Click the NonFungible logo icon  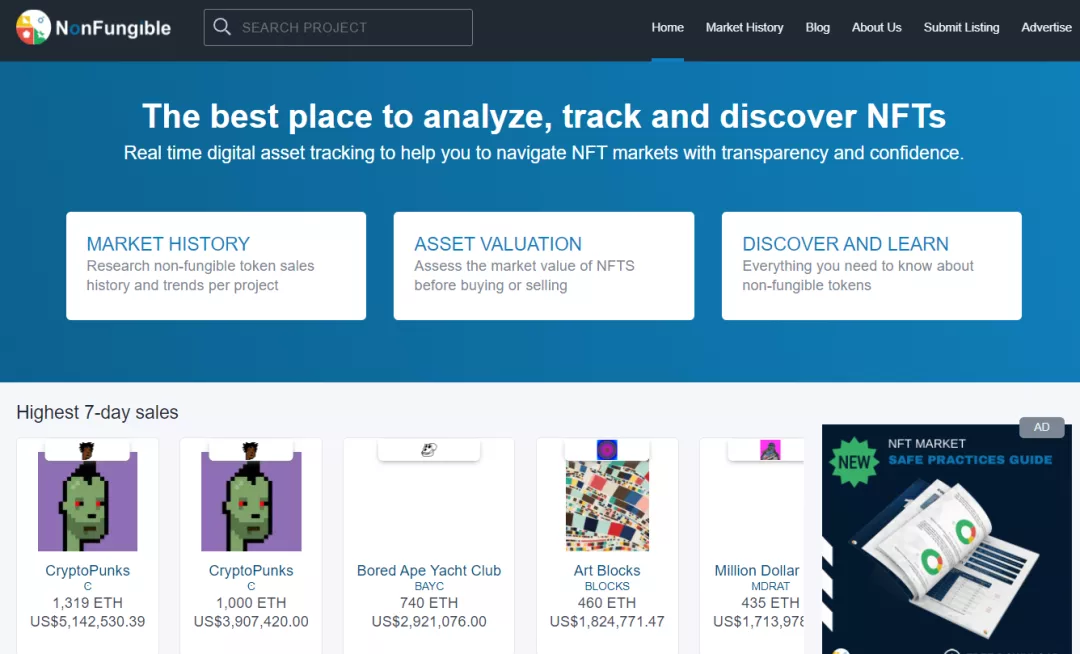(x=33, y=28)
